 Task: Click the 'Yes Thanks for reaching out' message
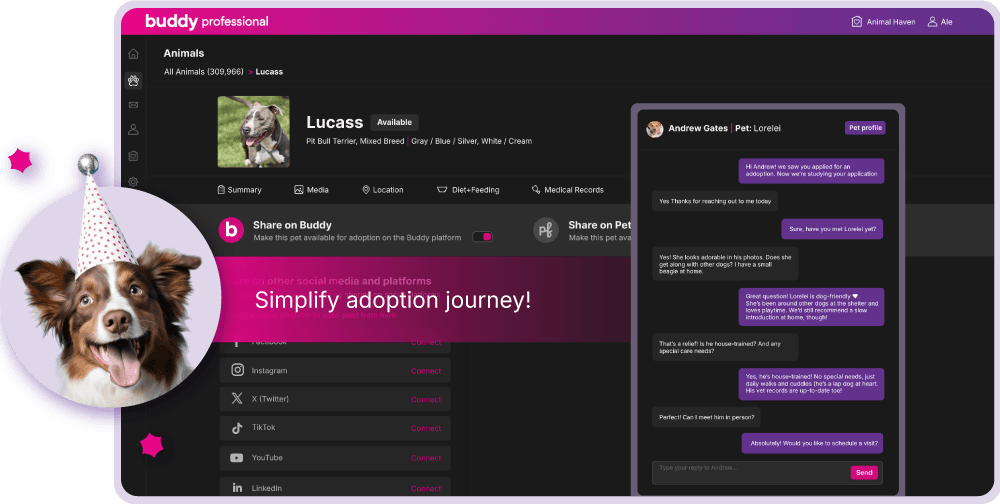click(x=715, y=201)
